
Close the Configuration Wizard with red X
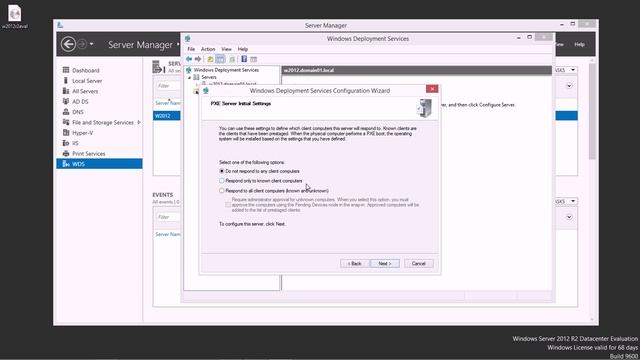[x=432, y=89]
